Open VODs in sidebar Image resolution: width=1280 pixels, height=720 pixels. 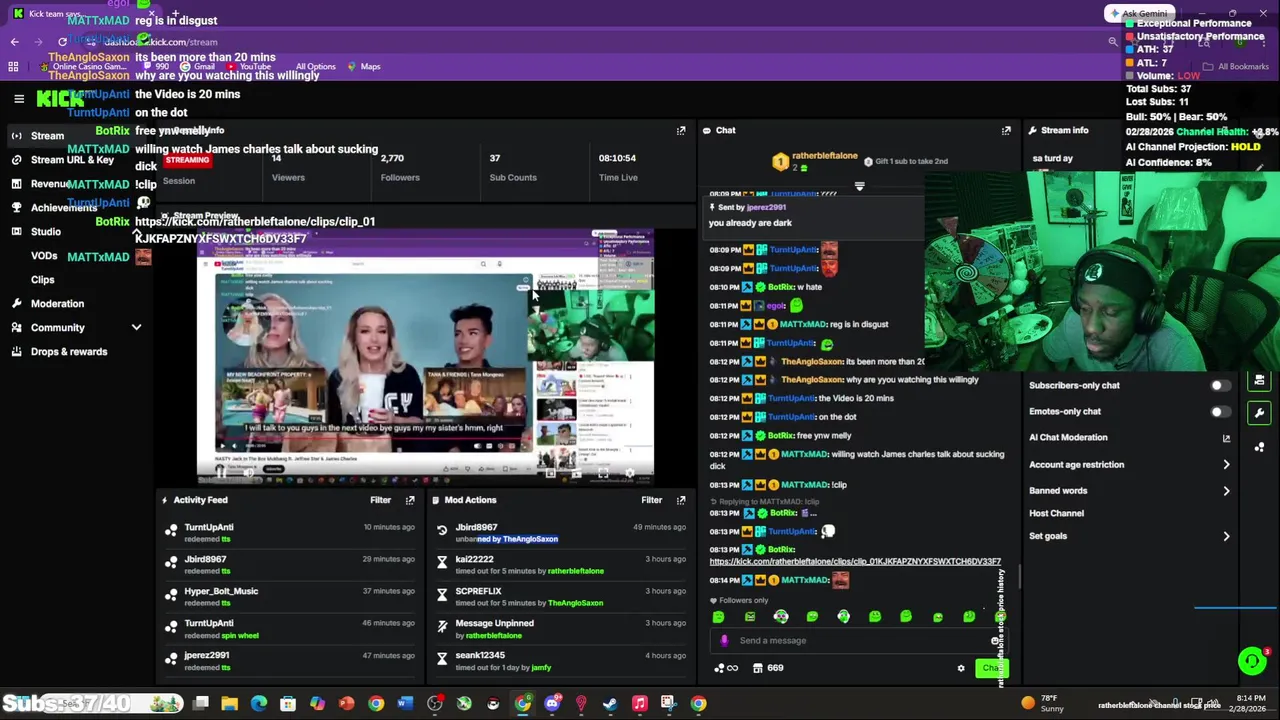(x=44, y=256)
